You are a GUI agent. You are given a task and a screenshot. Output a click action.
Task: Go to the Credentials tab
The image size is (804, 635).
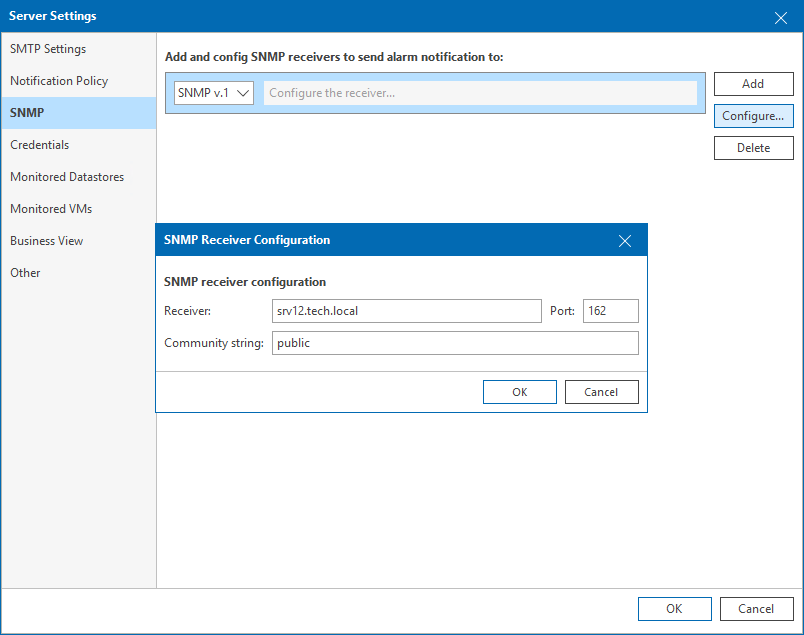pyautogui.click(x=40, y=145)
